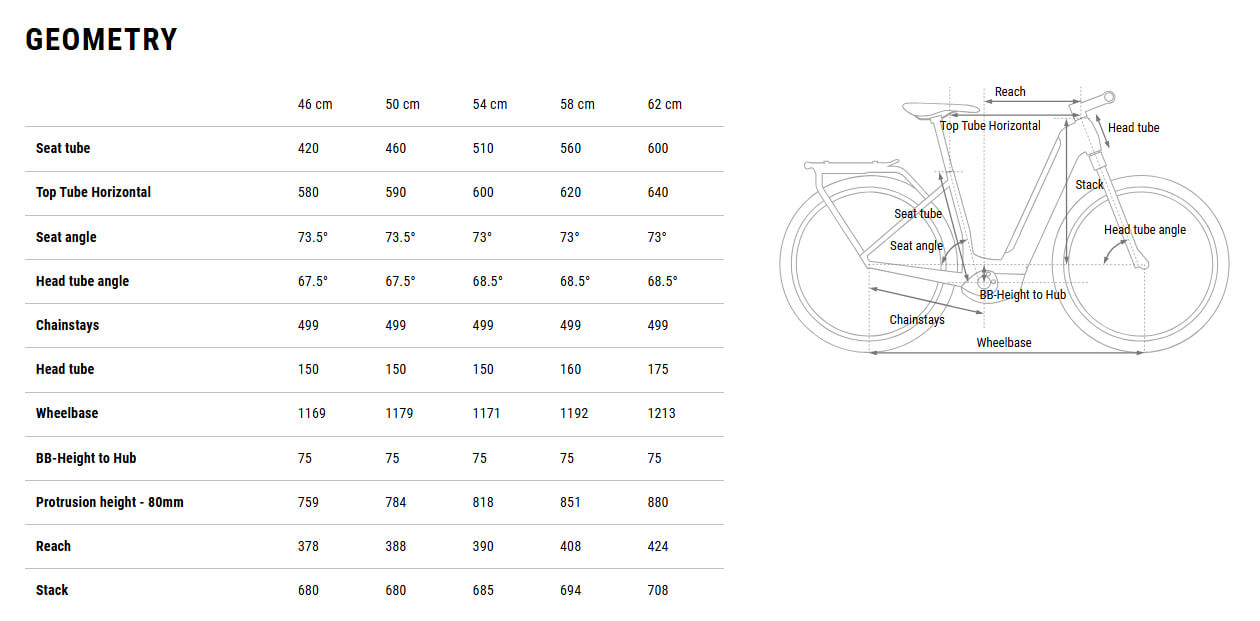Click the Reach label in bike diagram
Image resolution: width=1260 pixels, height=621 pixels.
(1010, 92)
